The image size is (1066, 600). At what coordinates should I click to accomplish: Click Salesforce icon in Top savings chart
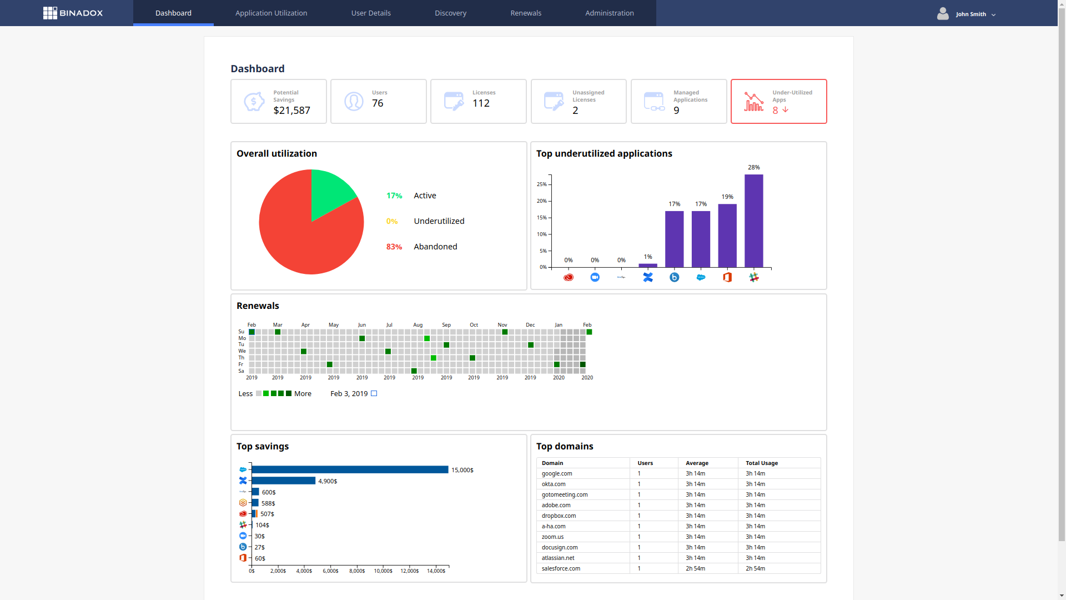click(243, 469)
